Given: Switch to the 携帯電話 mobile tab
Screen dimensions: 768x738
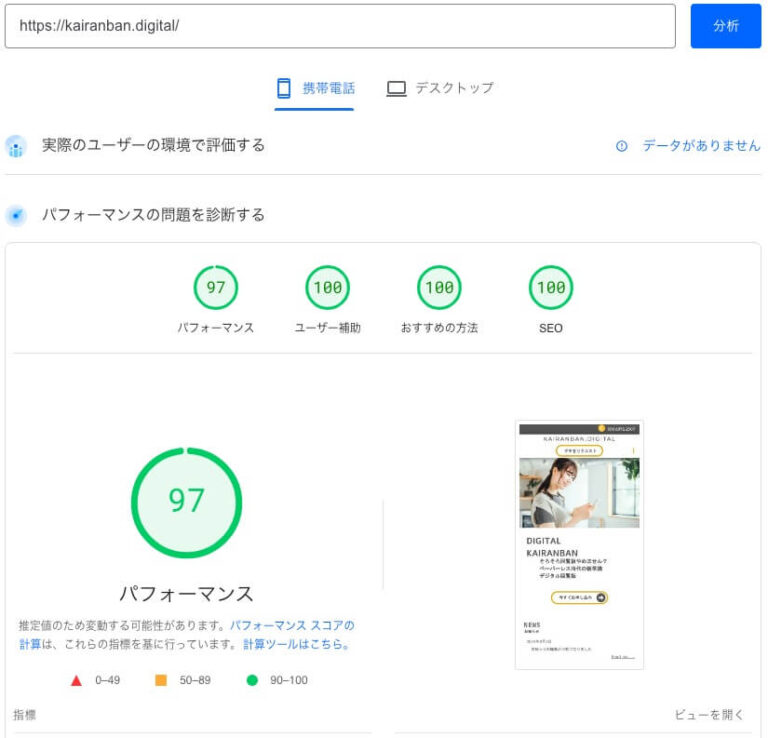Looking at the screenshot, I should (x=314, y=88).
